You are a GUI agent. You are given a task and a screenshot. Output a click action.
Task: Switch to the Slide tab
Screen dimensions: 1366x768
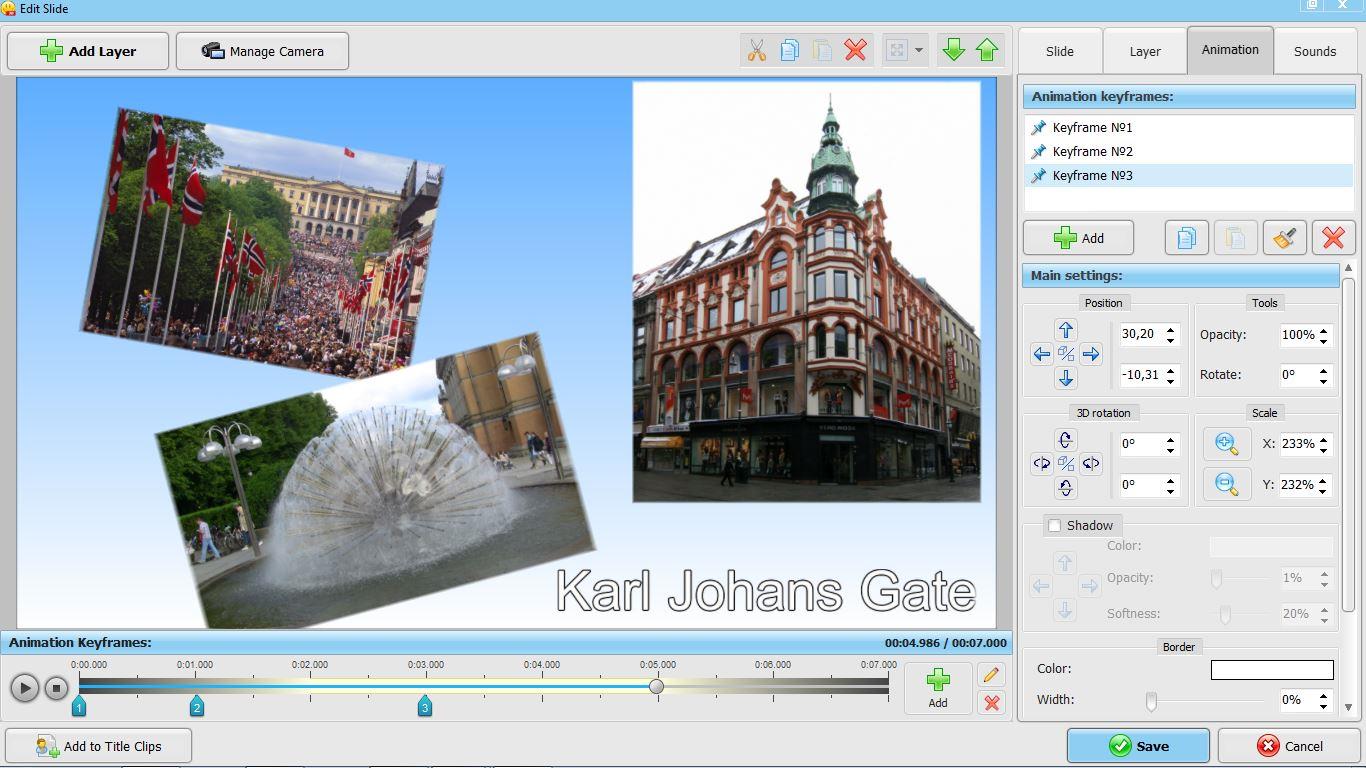coord(1060,51)
